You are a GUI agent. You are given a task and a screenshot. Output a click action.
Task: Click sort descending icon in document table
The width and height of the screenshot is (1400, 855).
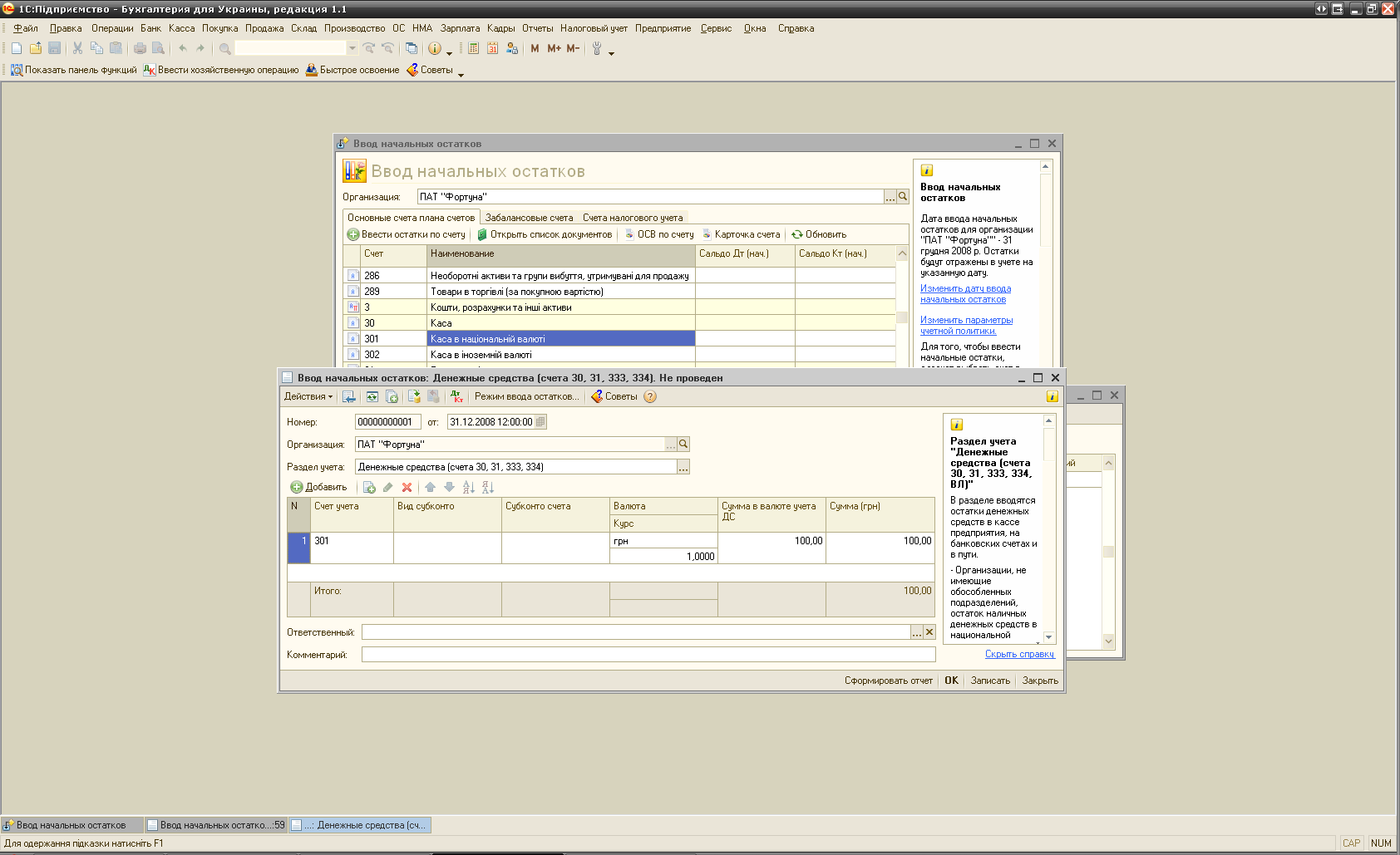[x=488, y=487]
